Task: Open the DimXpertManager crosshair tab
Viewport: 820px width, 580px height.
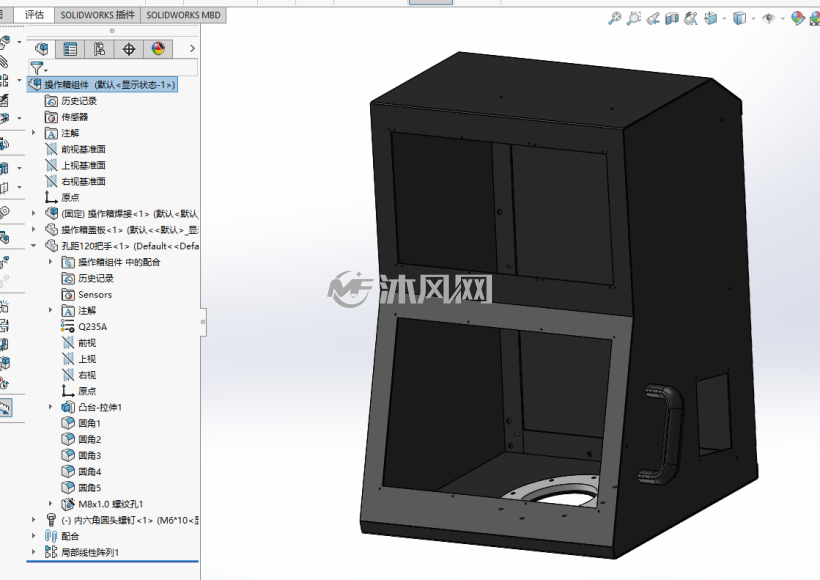Action: pyautogui.click(x=129, y=49)
